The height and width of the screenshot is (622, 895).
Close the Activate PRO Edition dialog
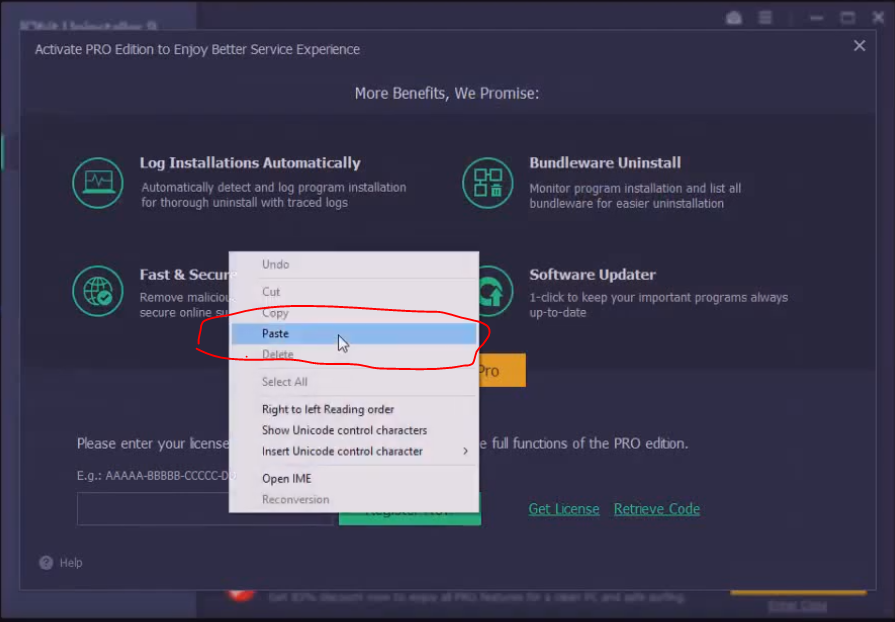[x=859, y=46]
